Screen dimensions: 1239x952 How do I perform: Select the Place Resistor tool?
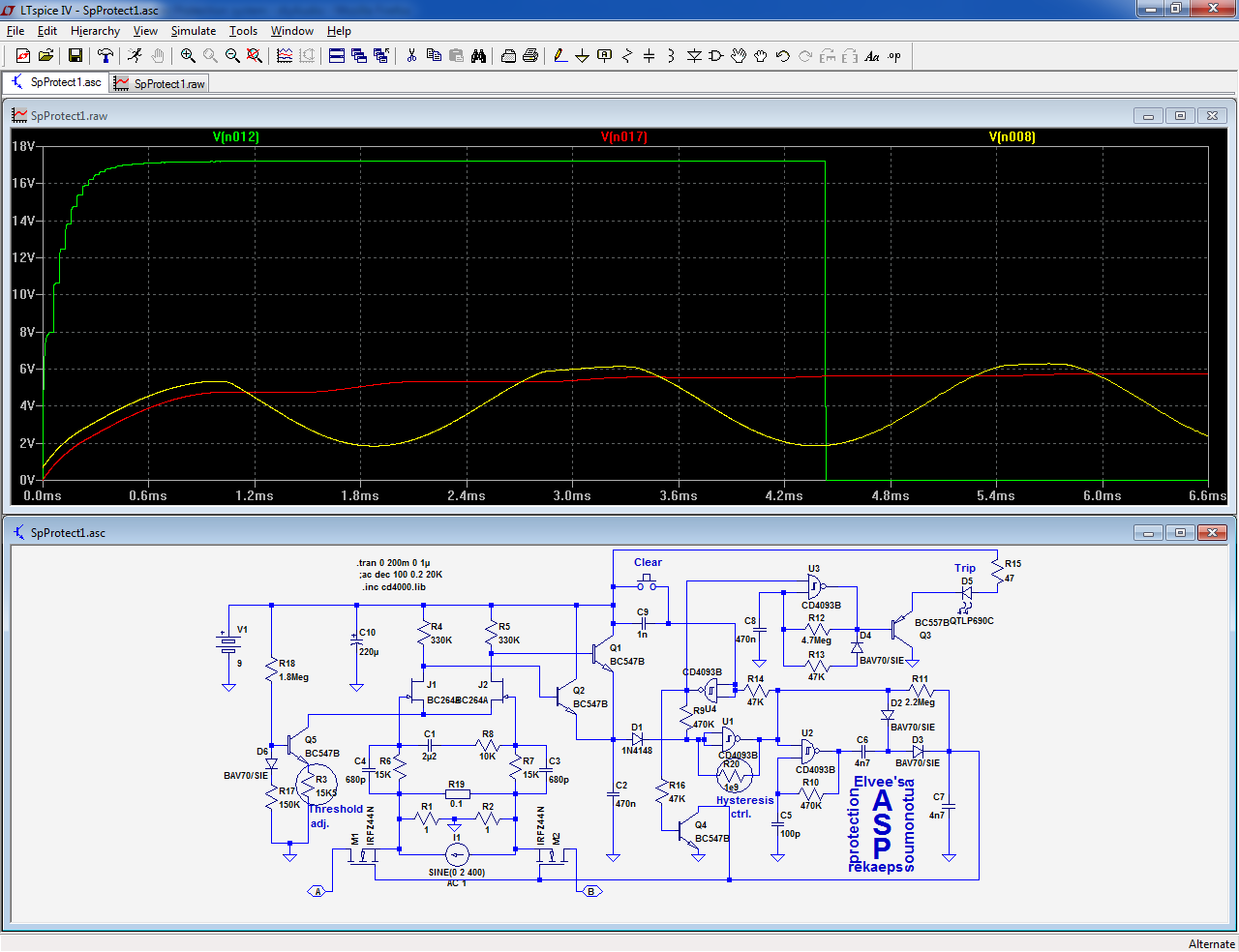pos(627,56)
